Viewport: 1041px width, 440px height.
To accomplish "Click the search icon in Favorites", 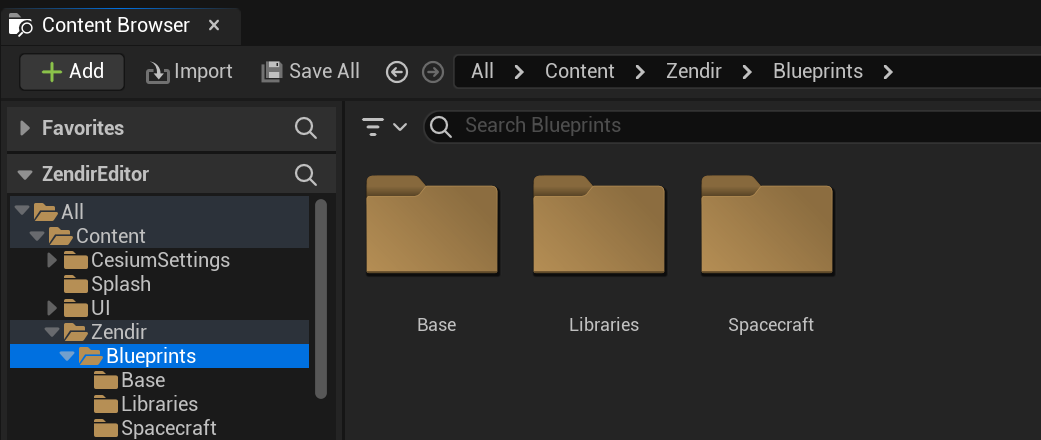I will 306,128.
